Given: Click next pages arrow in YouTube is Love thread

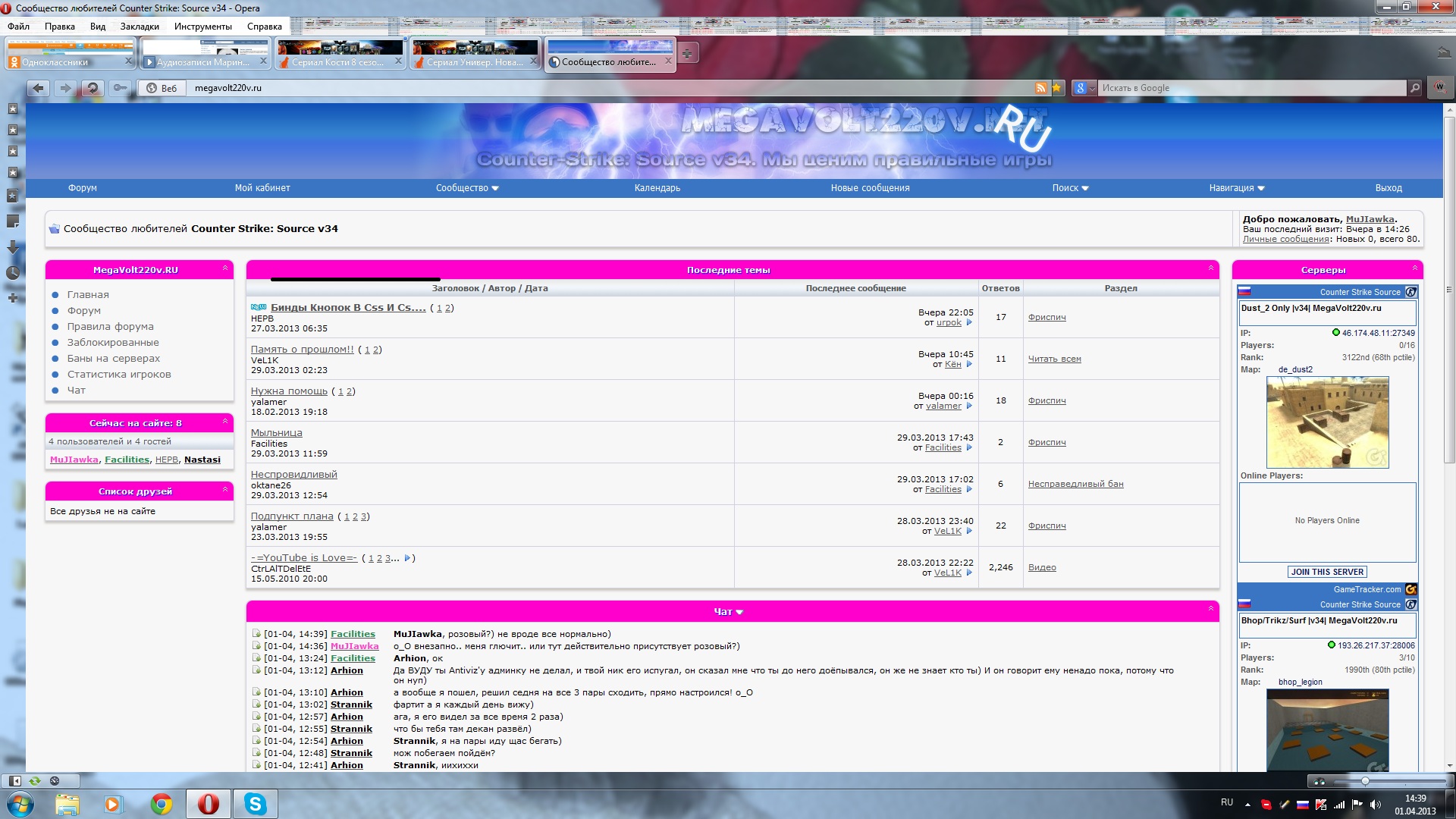Looking at the screenshot, I should click(407, 558).
